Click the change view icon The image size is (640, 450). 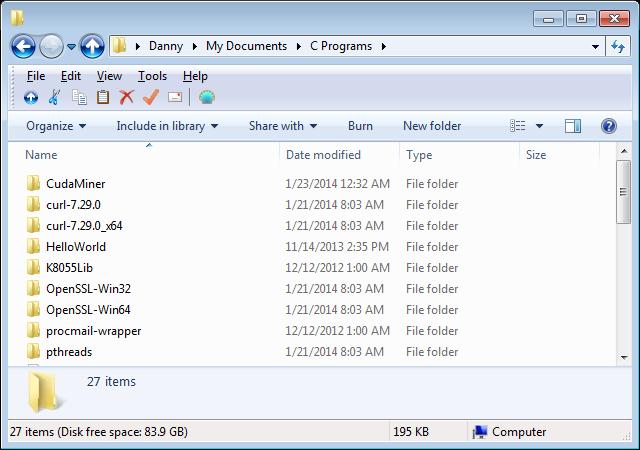[x=518, y=126]
